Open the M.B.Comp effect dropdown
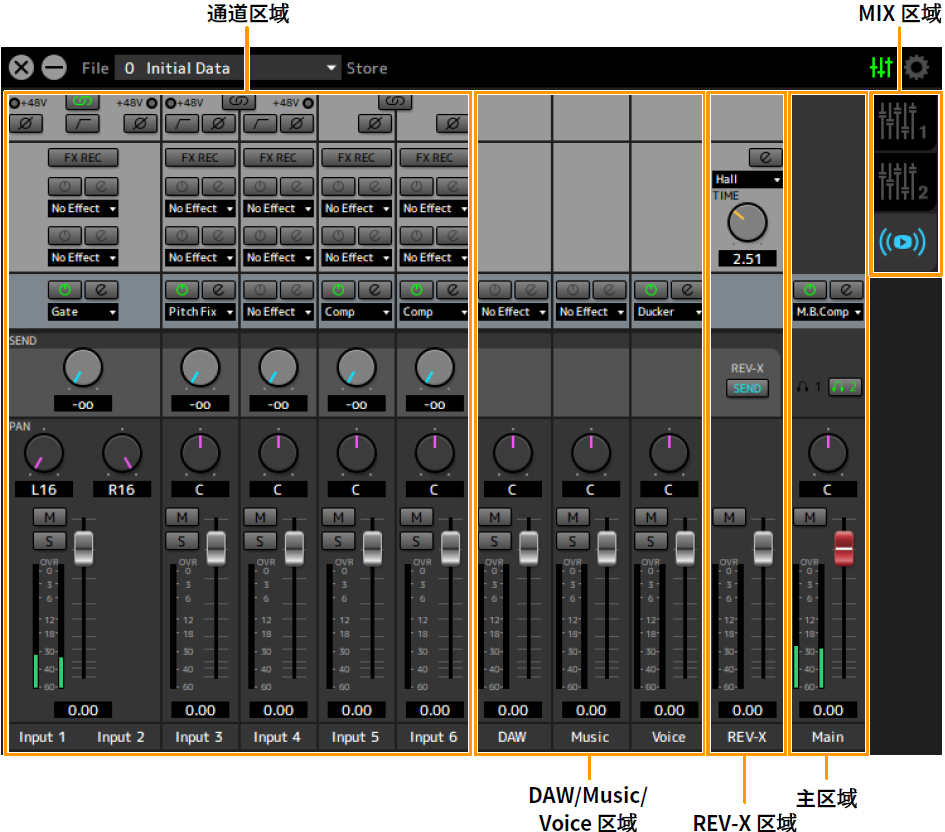The width and height of the screenshot is (945, 832). (828, 312)
